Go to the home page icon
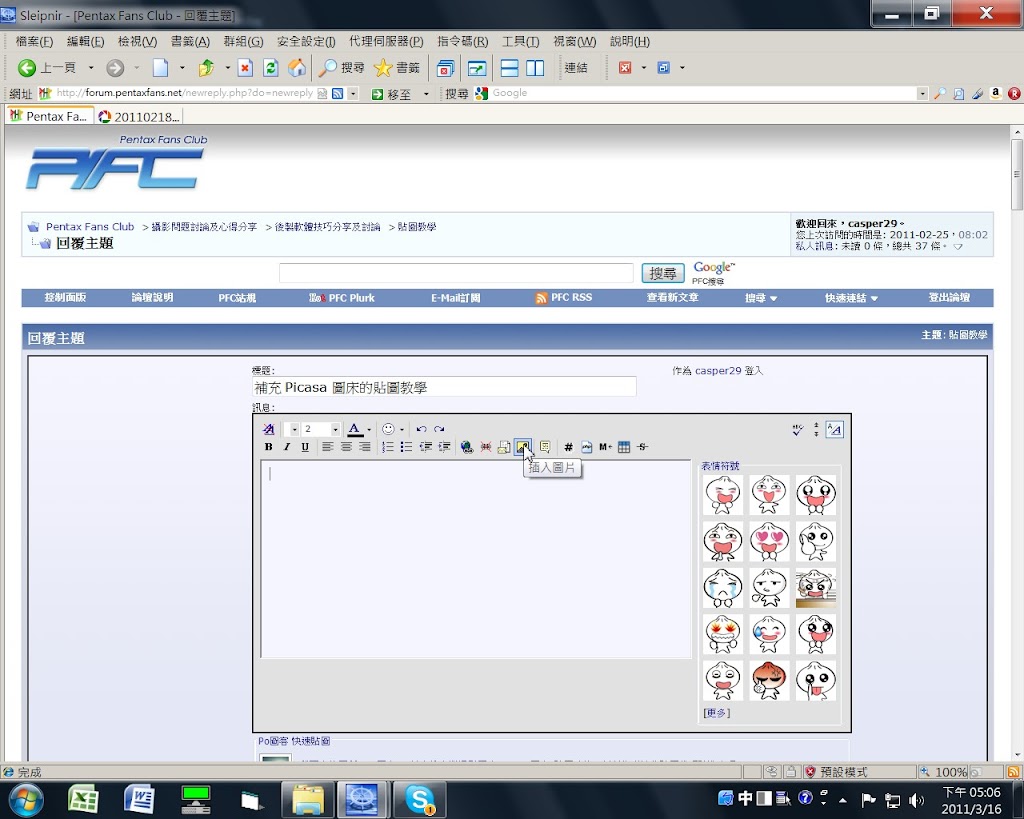 (297, 67)
